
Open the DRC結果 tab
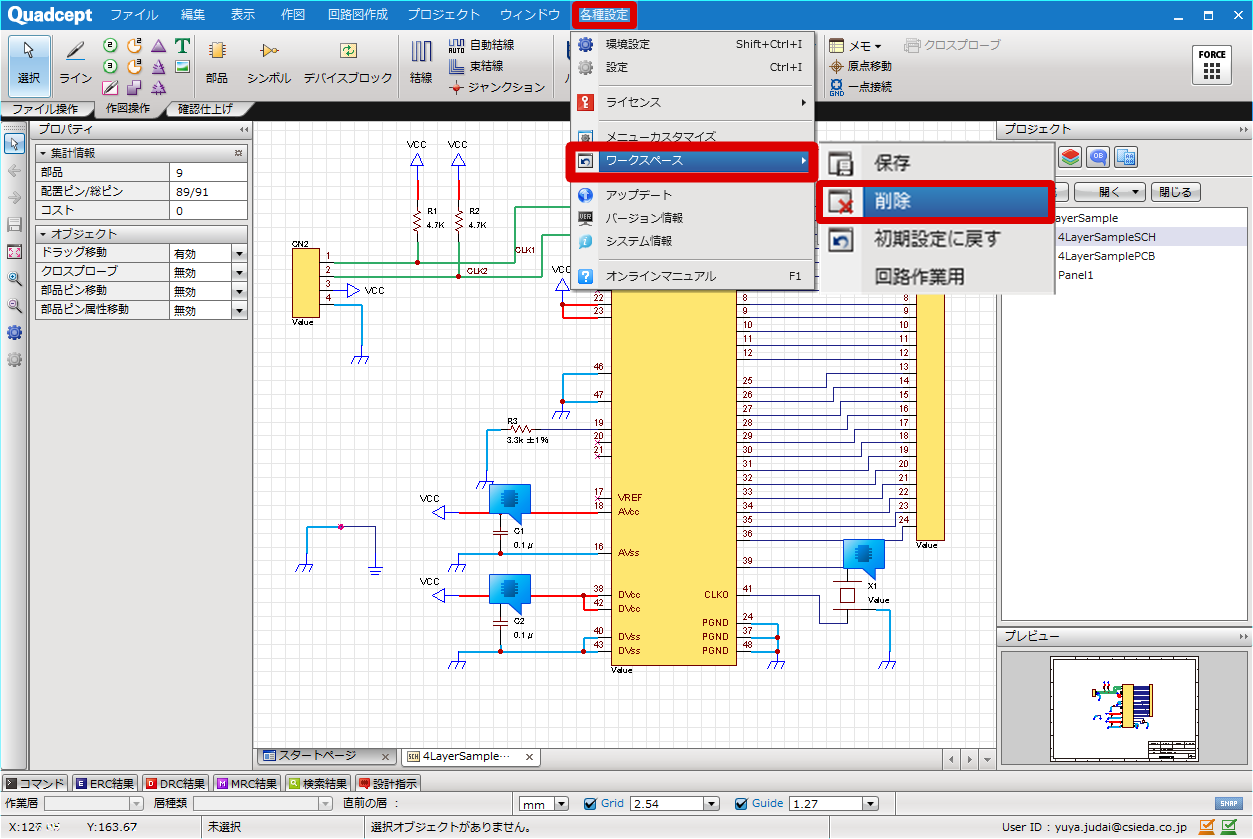(x=176, y=784)
